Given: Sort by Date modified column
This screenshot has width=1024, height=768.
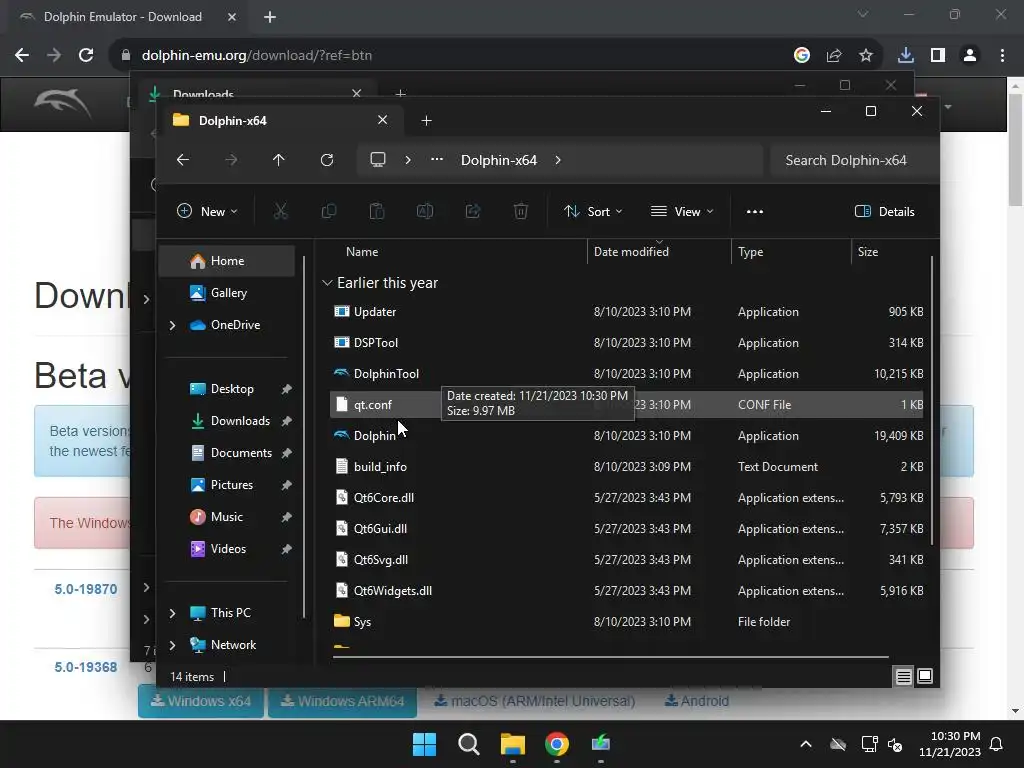Looking at the screenshot, I should tap(659, 252).
